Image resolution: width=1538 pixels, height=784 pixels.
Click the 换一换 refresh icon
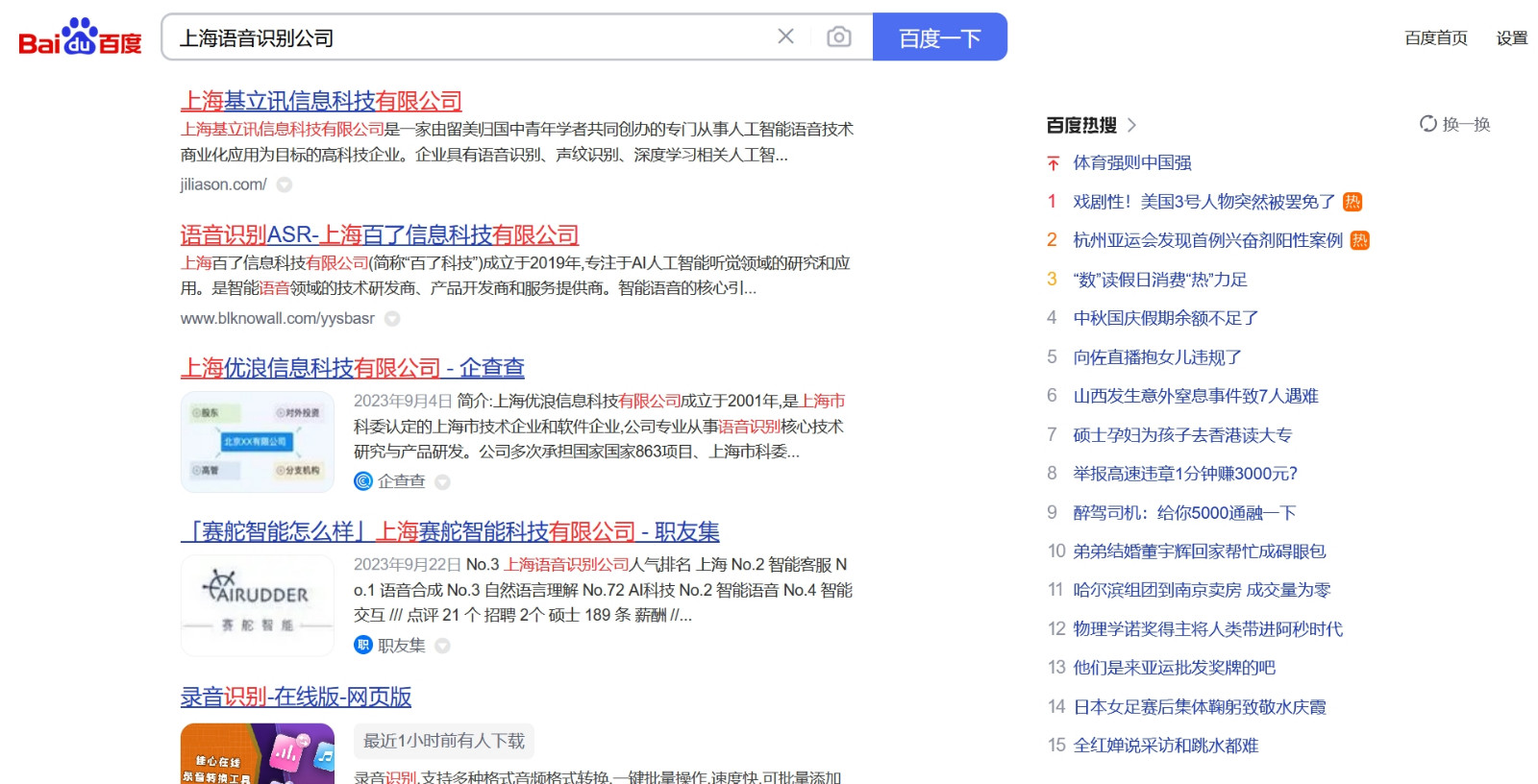(1428, 124)
